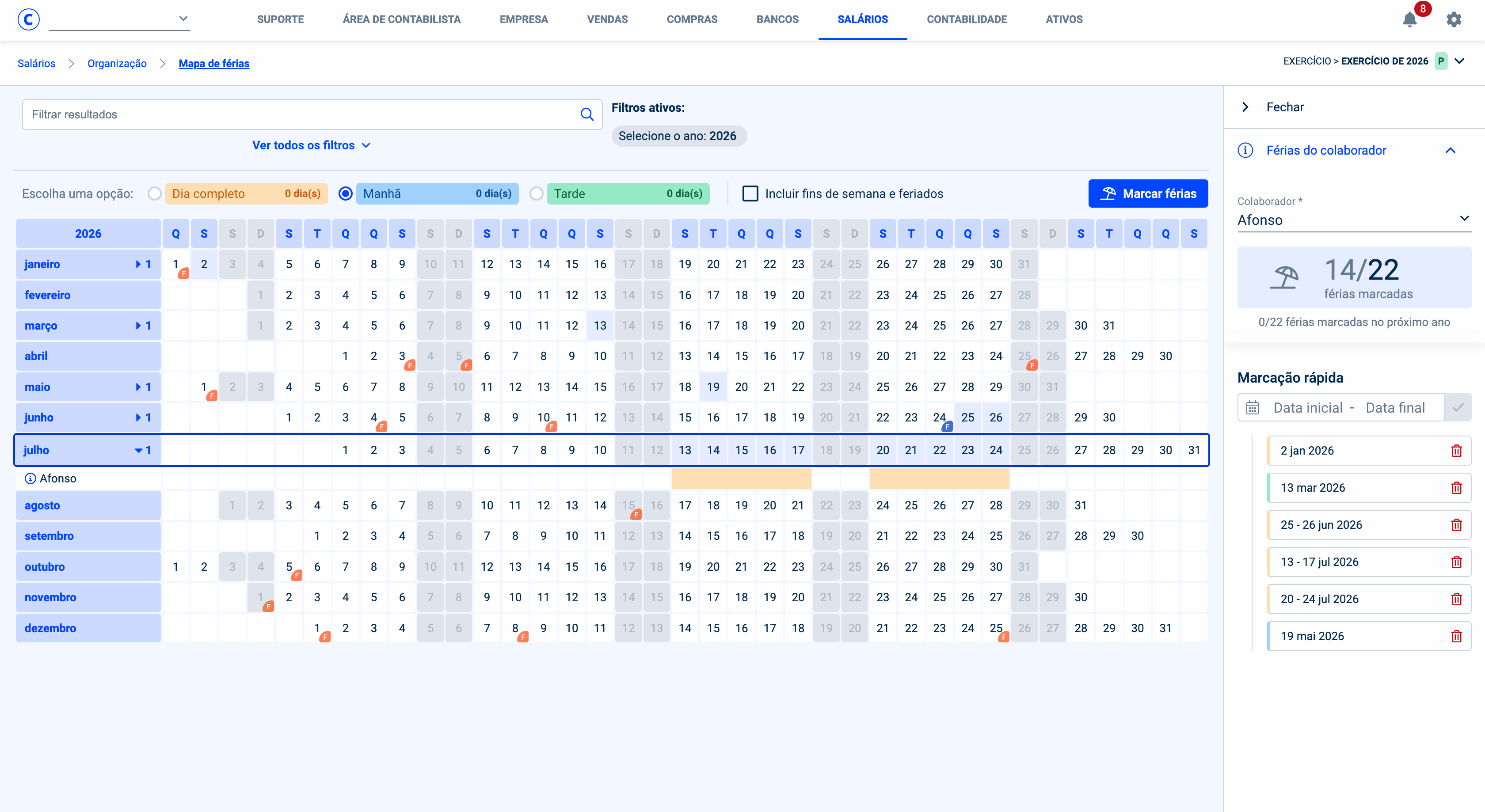This screenshot has width=1485, height=812.
Task: Confirm quick marking with the checkmark icon
Action: [1458, 407]
